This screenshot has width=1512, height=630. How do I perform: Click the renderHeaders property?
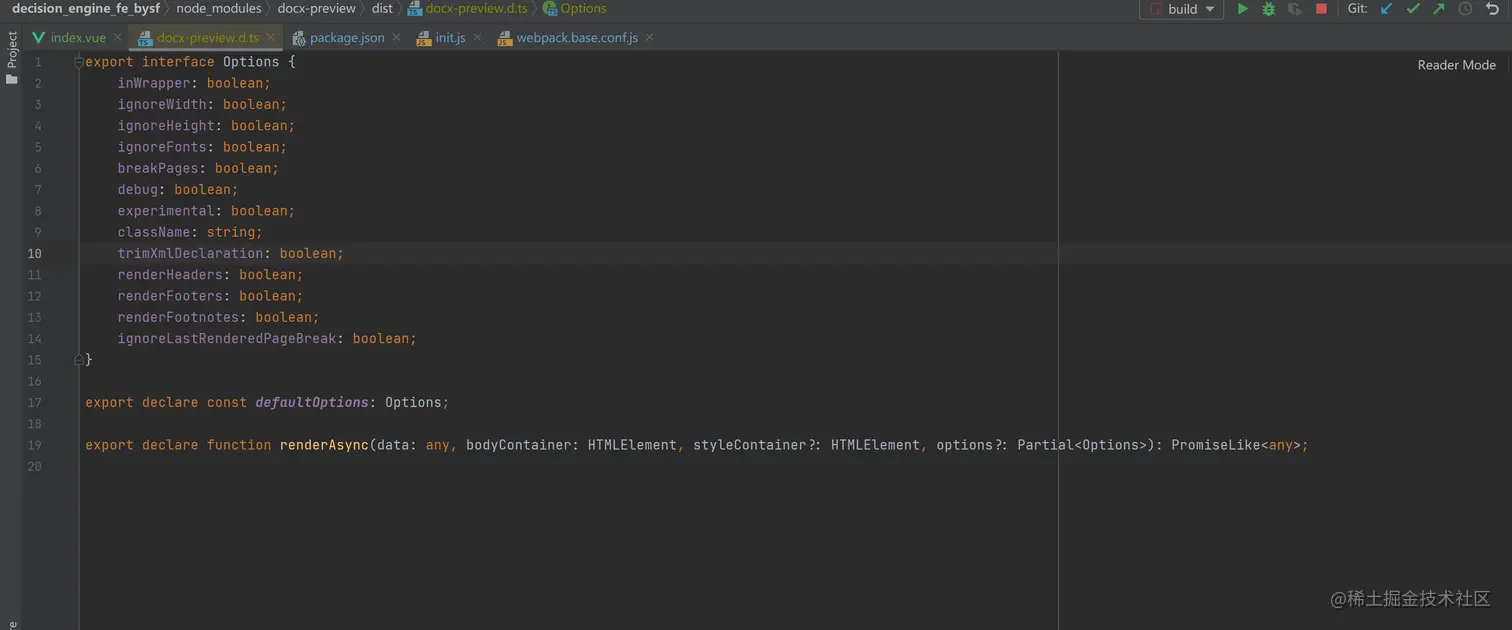coord(170,275)
